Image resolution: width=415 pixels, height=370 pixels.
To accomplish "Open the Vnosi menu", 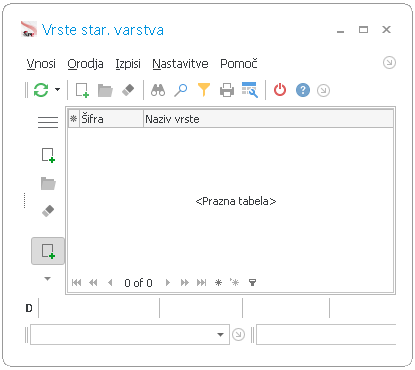I will coord(41,63).
